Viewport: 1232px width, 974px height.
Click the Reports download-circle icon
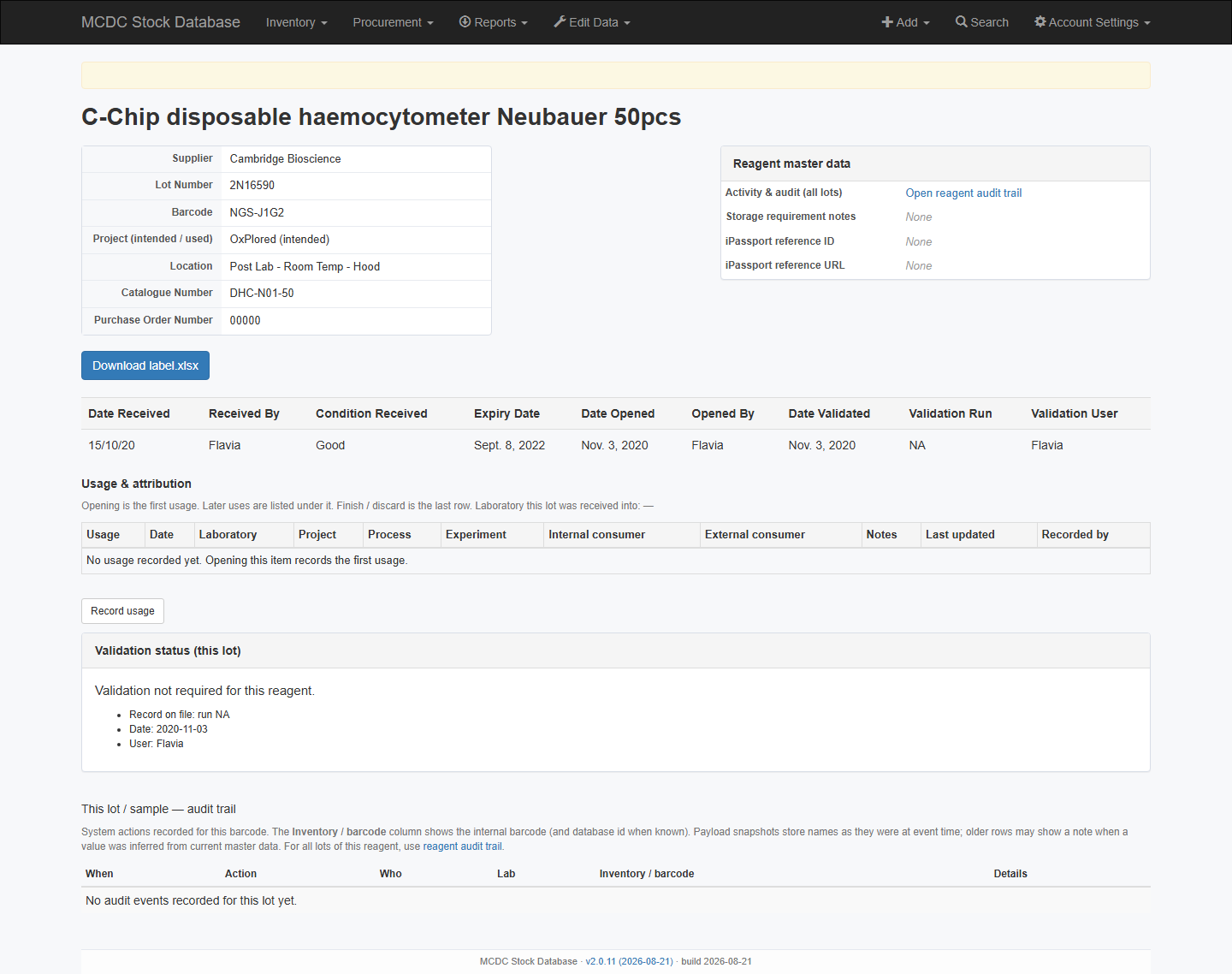click(465, 21)
